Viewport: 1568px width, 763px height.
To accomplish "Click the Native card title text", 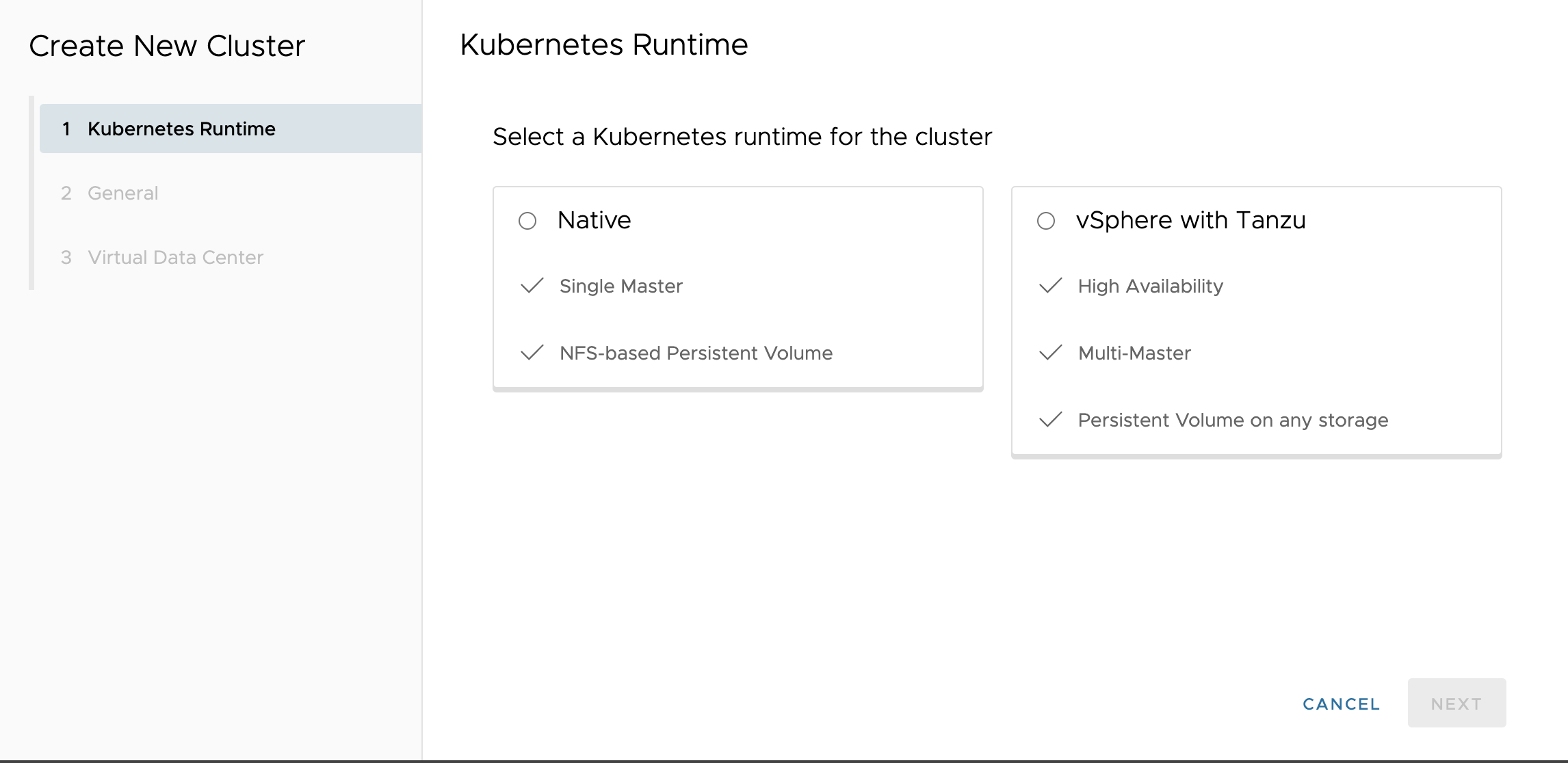I will click(x=594, y=220).
